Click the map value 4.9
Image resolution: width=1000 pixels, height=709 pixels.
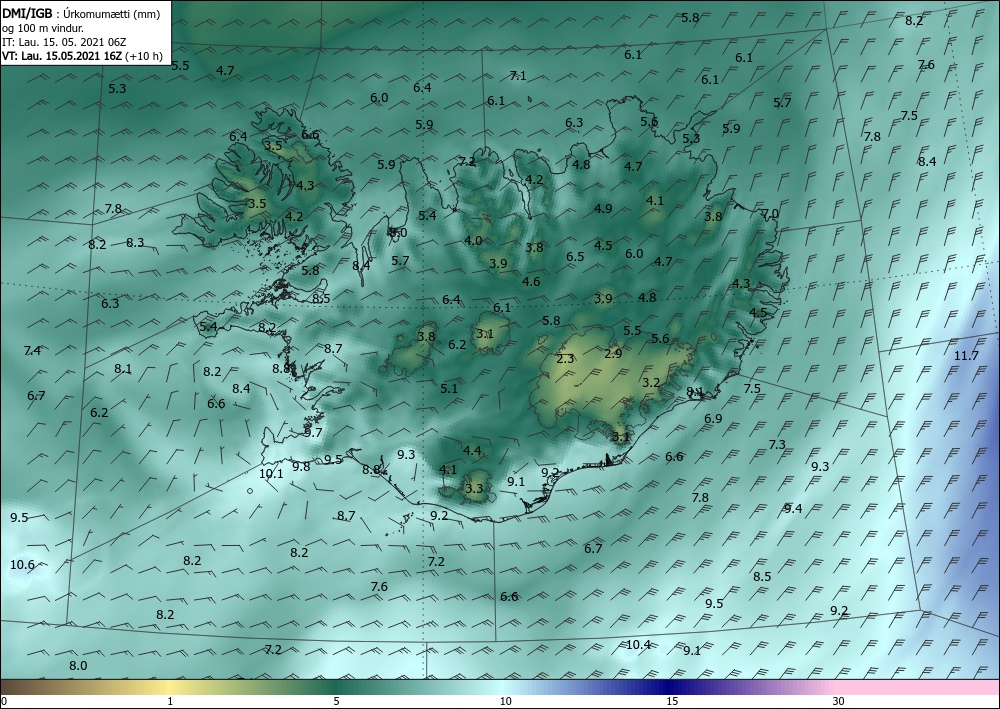click(x=603, y=208)
